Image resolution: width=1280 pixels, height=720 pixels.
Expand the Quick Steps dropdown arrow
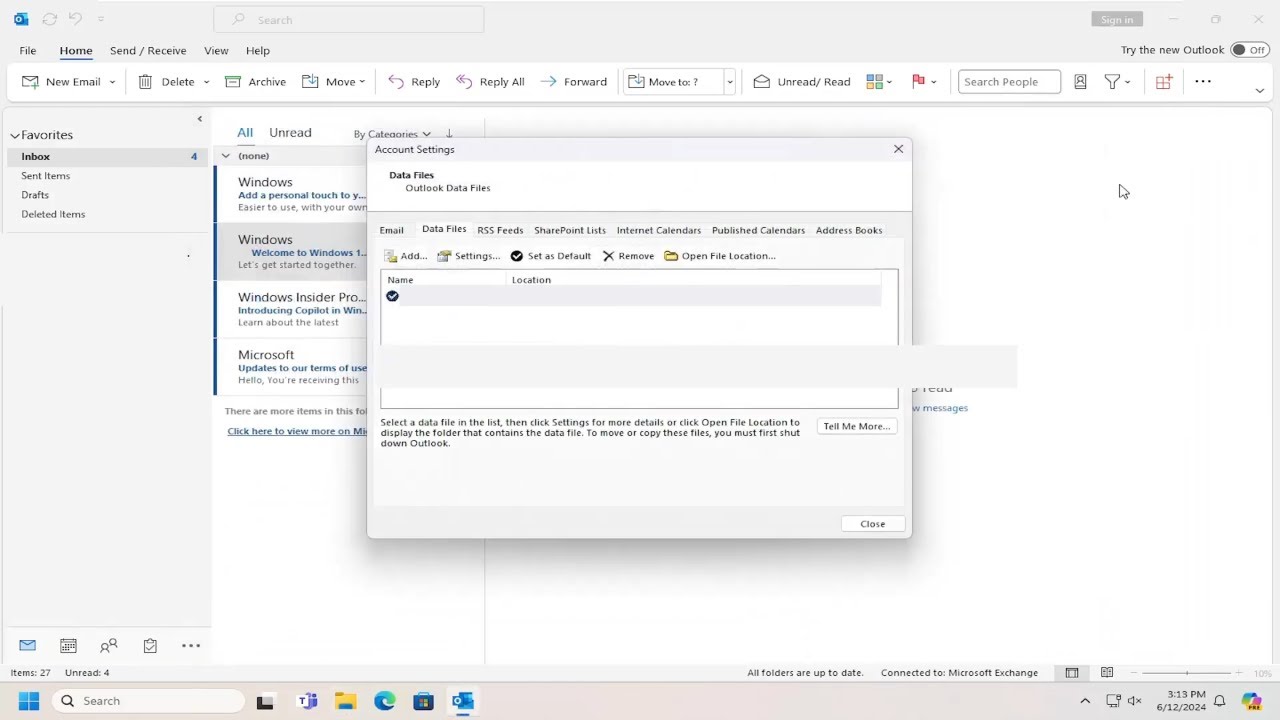point(730,82)
